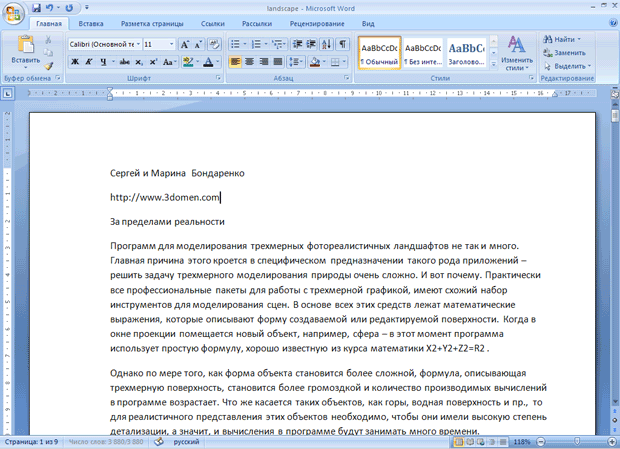Decrease font size with shrink button

198,44
